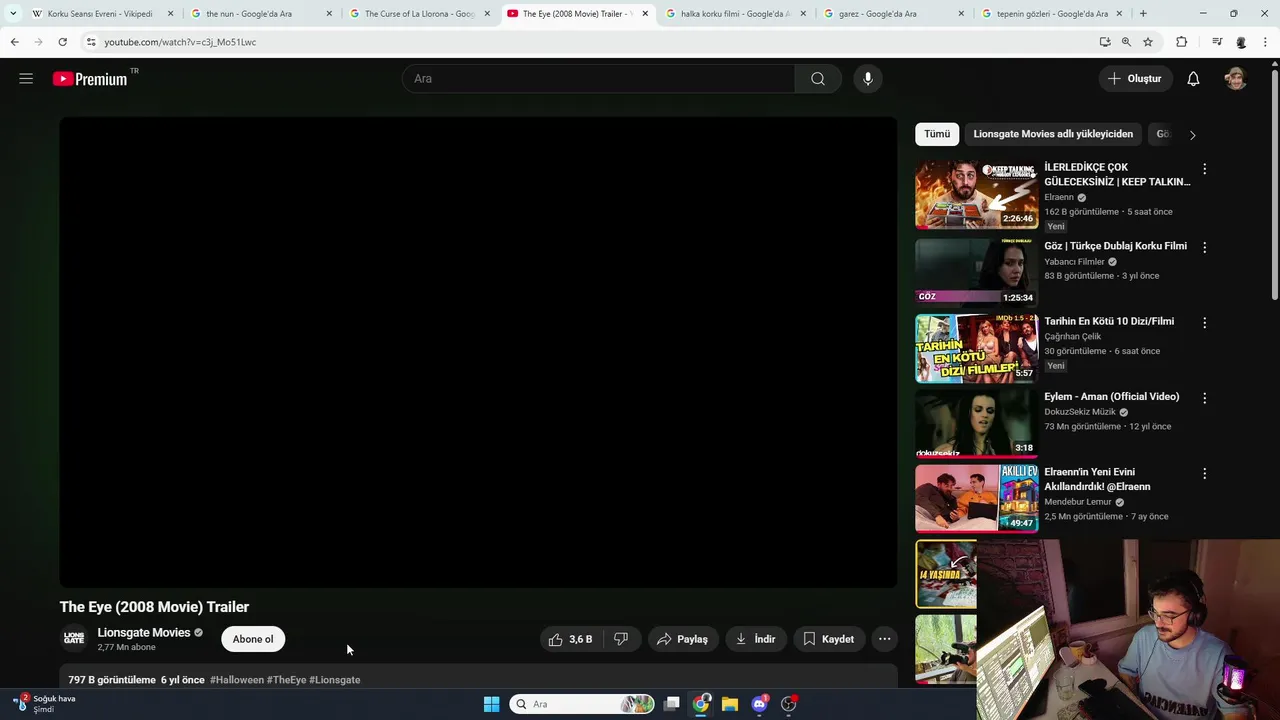Open options menu for Göz Türkçe Dublaj video
Image resolution: width=1280 pixels, height=720 pixels.
pos(1204,247)
